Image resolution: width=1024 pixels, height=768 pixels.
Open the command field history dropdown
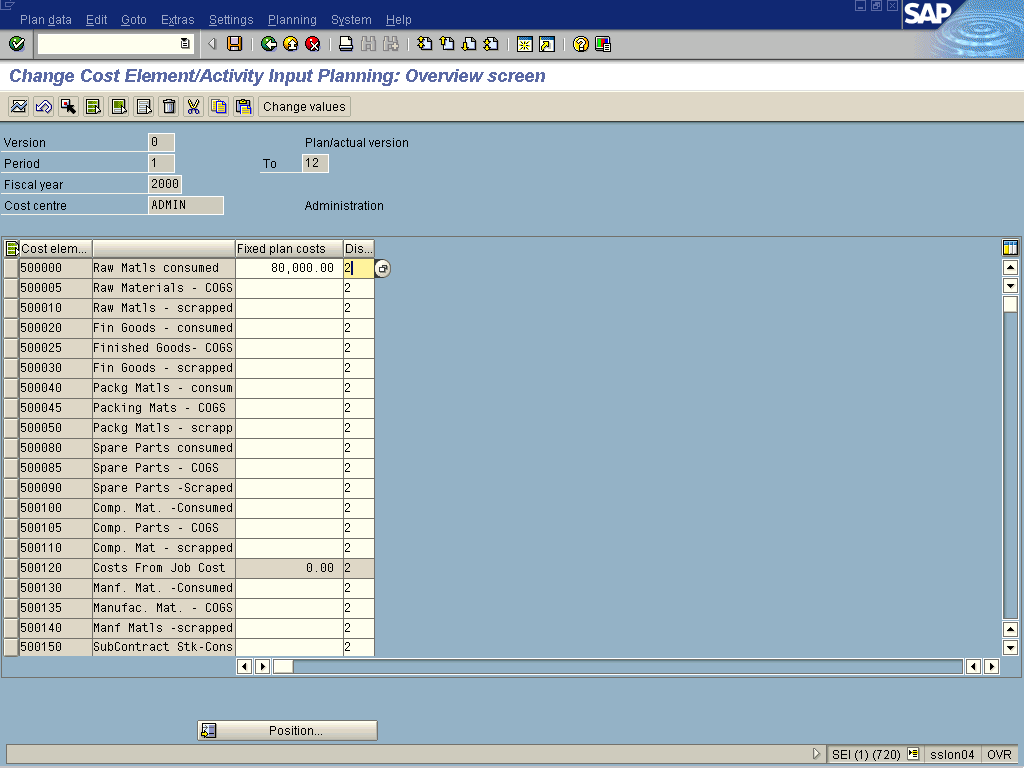(x=185, y=44)
